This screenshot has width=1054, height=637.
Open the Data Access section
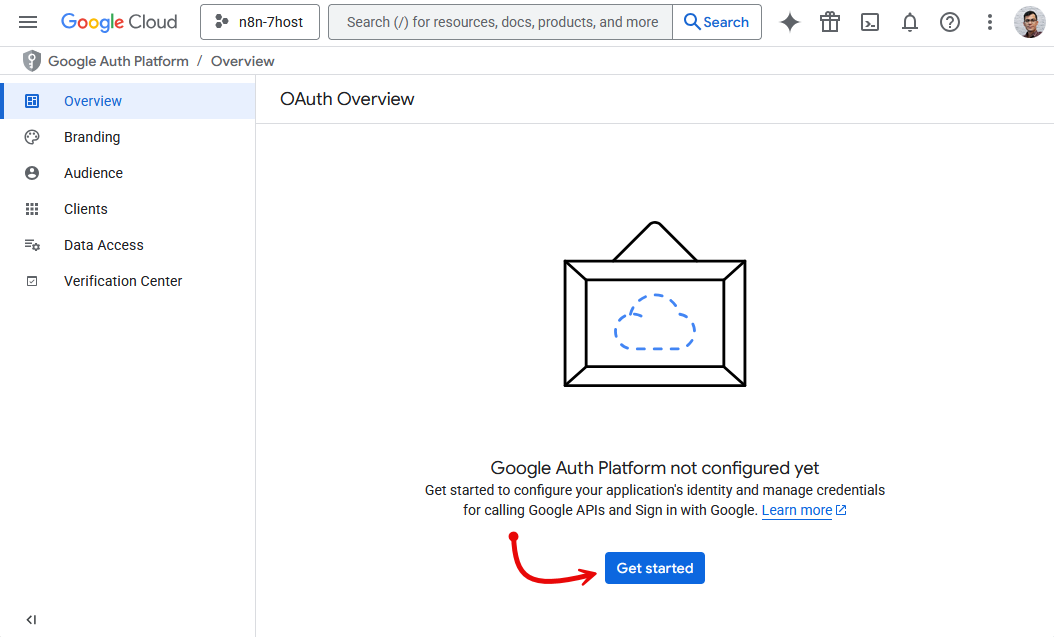click(x=128, y=245)
